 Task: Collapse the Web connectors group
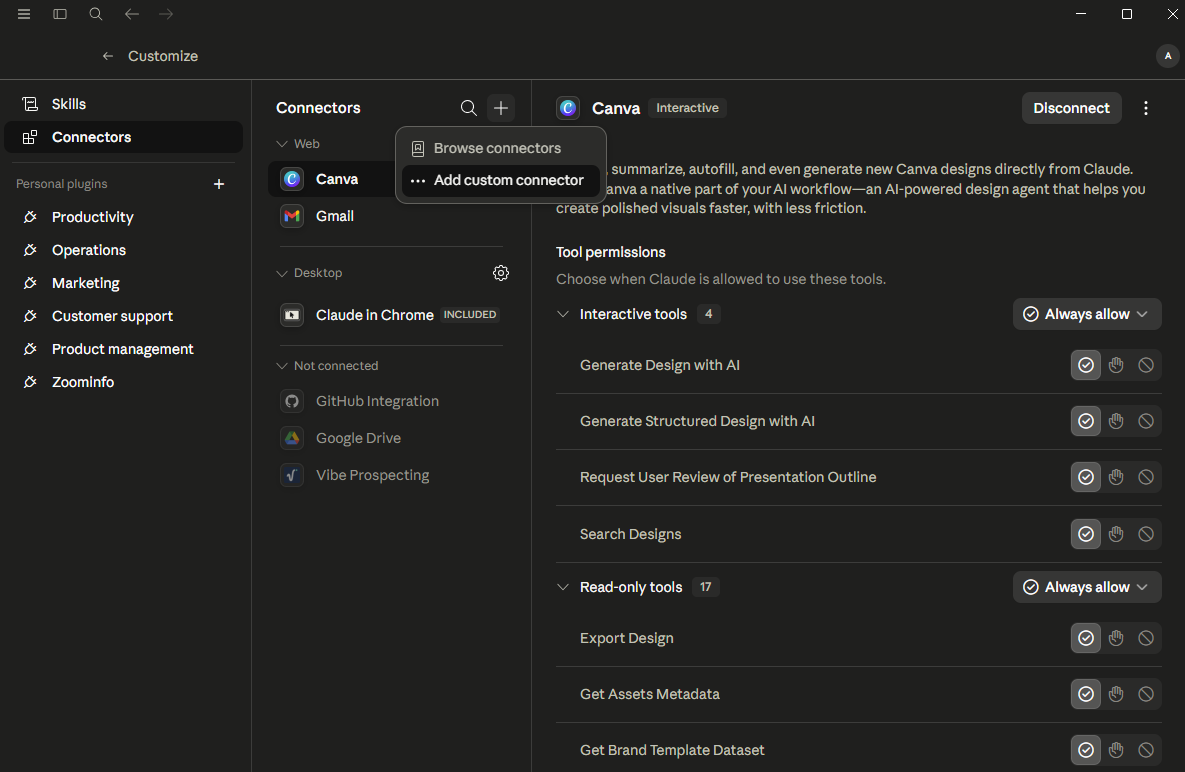tap(282, 144)
